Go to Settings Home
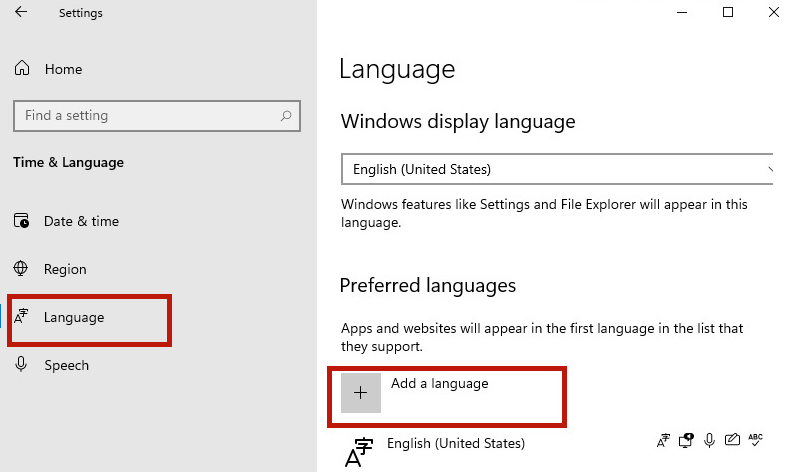The width and height of the screenshot is (789, 472). 63,69
